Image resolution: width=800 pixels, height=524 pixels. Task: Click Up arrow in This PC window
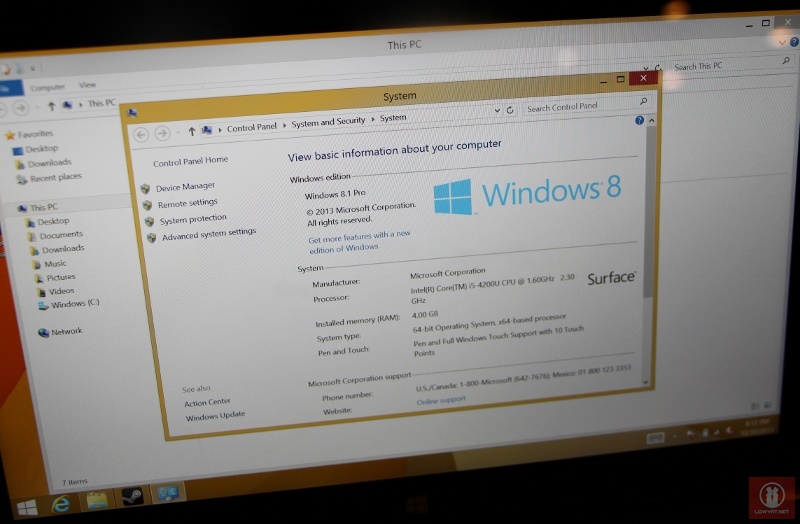pos(51,106)
